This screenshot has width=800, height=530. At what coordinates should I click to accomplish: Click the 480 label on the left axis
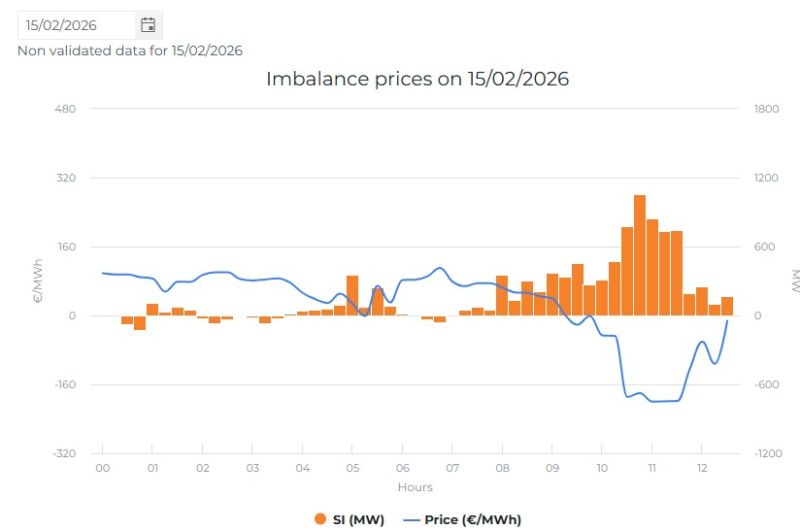click(65, 109)
